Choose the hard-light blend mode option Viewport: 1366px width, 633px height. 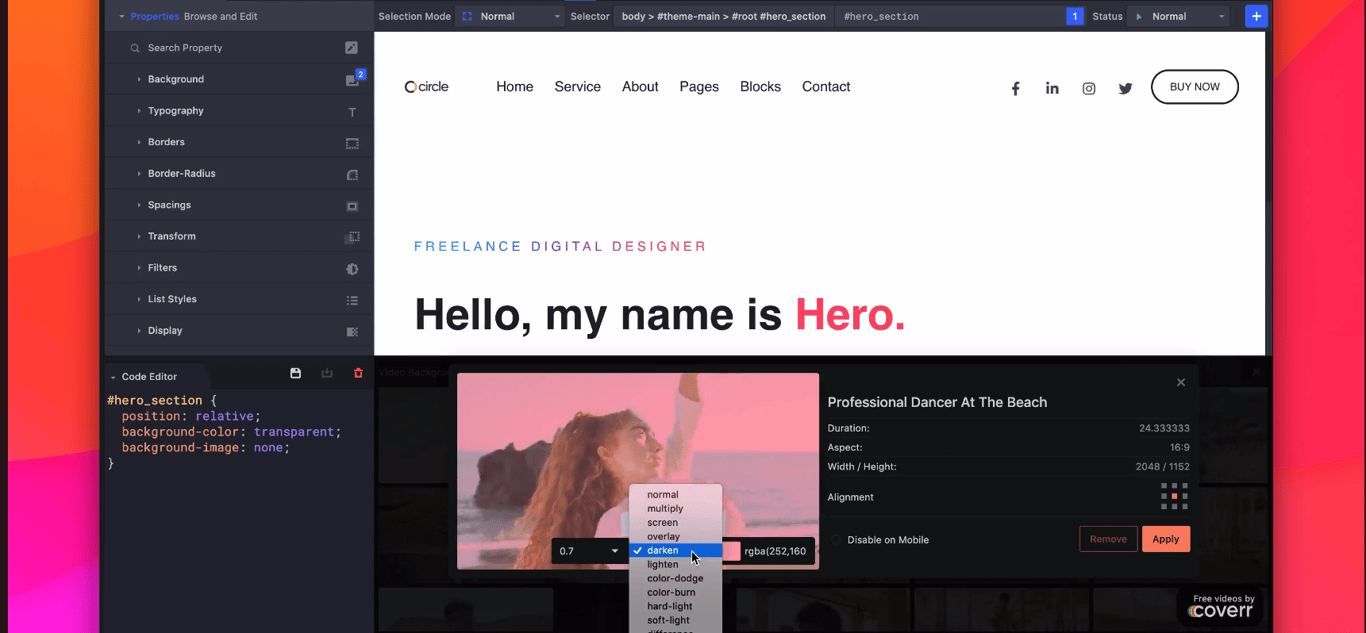pos(676,606)
